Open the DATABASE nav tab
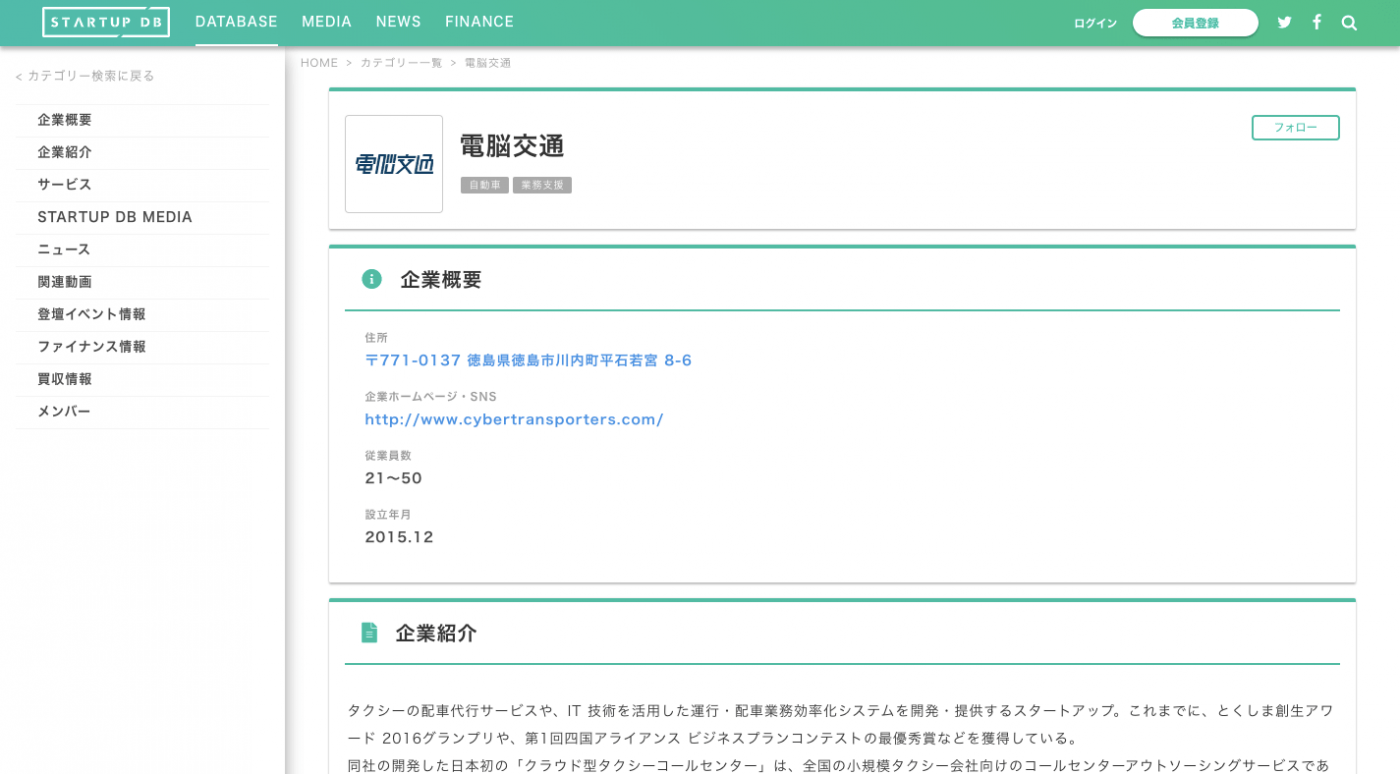1400x774 pixels. point(236,22)
